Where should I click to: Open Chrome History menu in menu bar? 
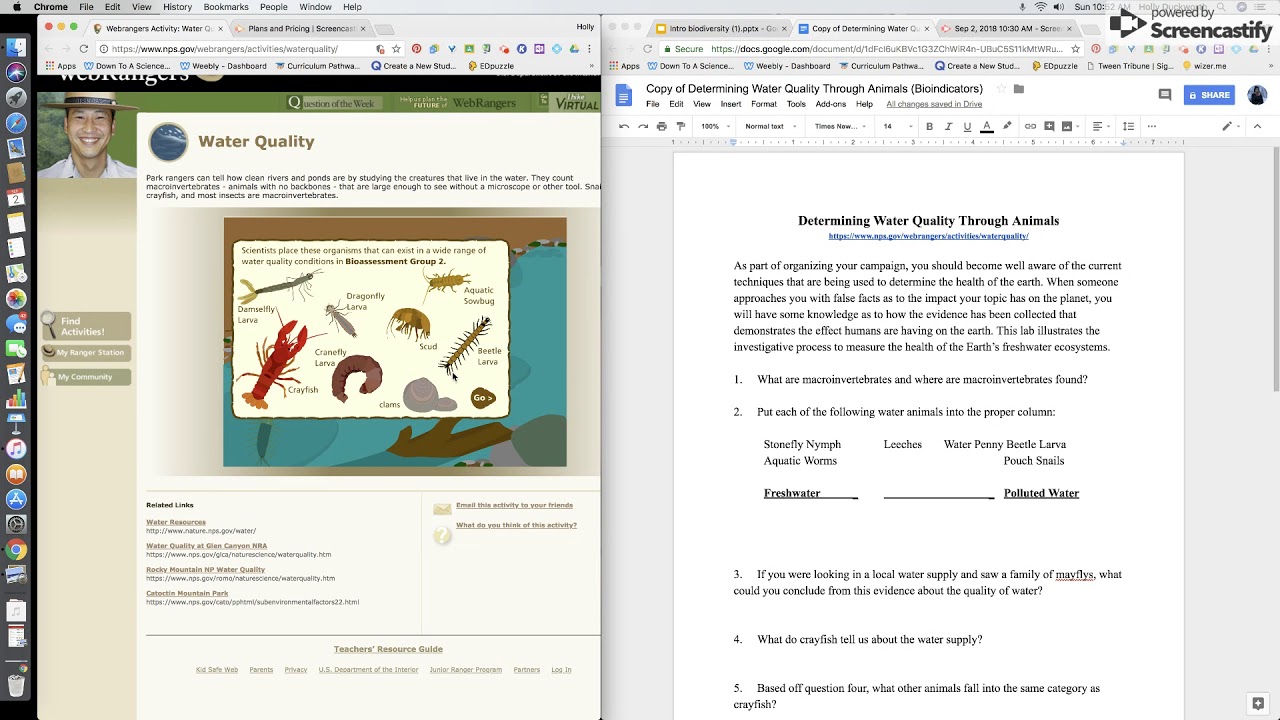(x=177, y=7)
